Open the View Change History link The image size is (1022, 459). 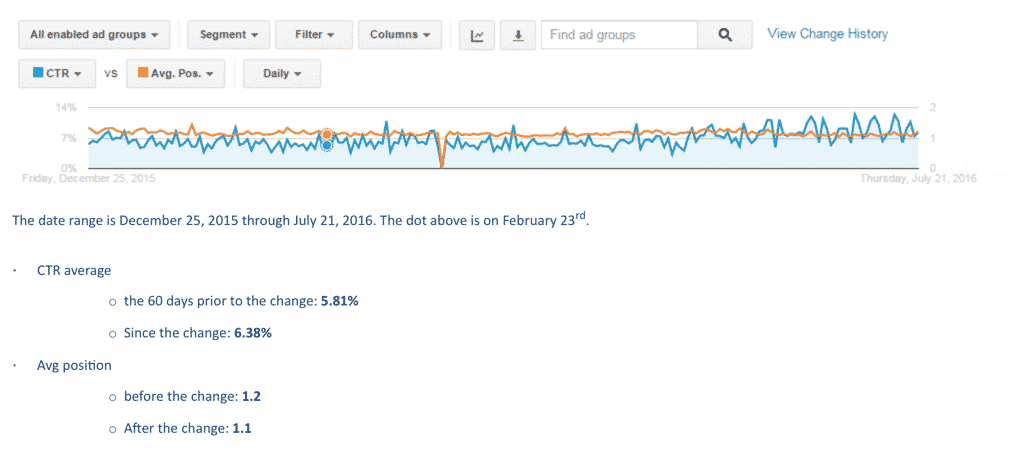827,34
